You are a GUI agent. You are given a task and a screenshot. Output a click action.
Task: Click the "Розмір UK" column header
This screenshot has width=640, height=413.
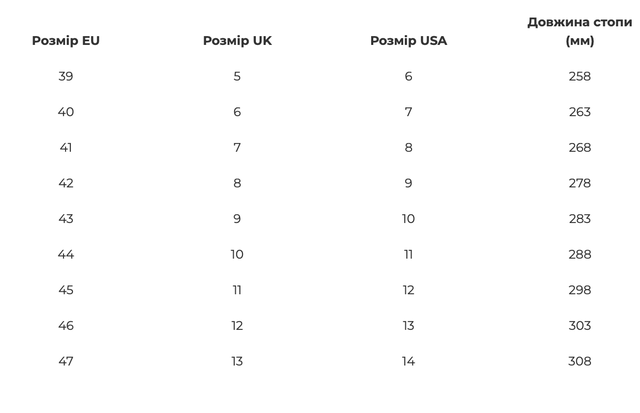[x=237, y=41]
